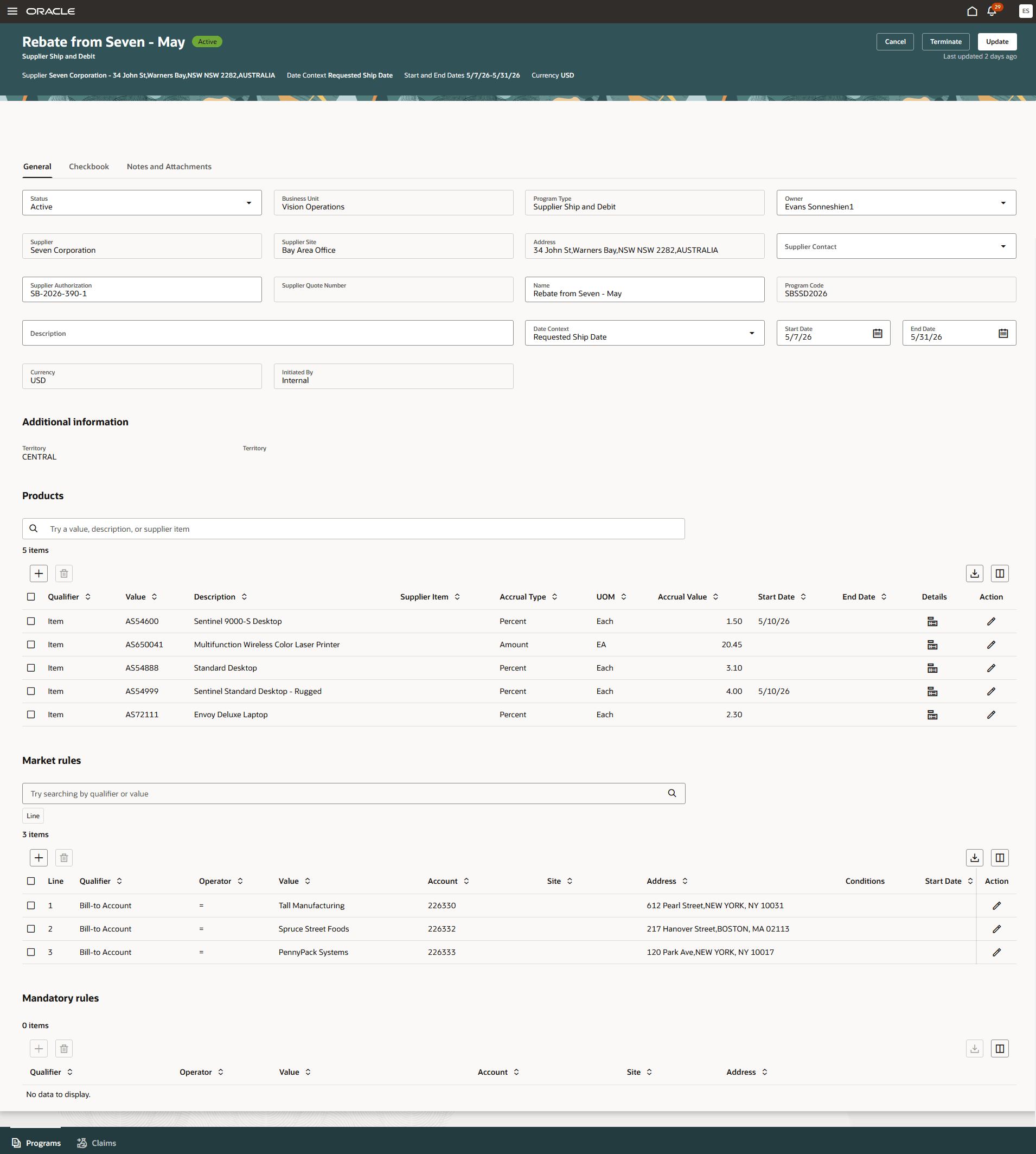1036x1154 pixels.
Task: Open Programs in bottom navigation
Action: 36,1143
